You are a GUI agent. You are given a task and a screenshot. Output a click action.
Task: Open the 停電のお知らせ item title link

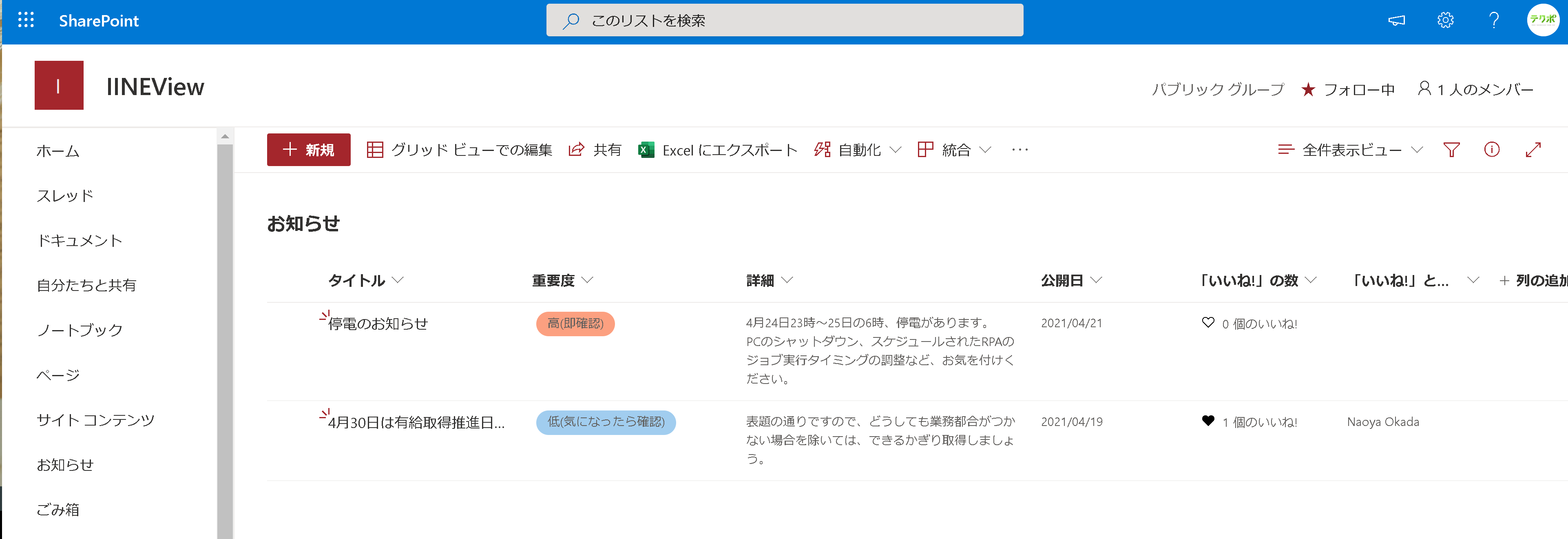377,324
